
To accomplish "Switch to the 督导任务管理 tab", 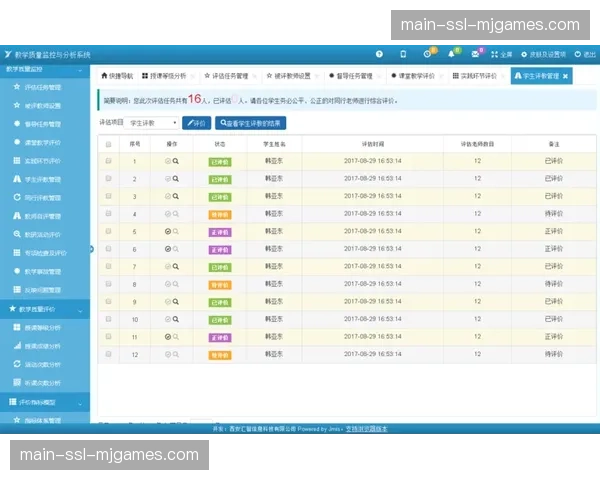I will (350, 76).
